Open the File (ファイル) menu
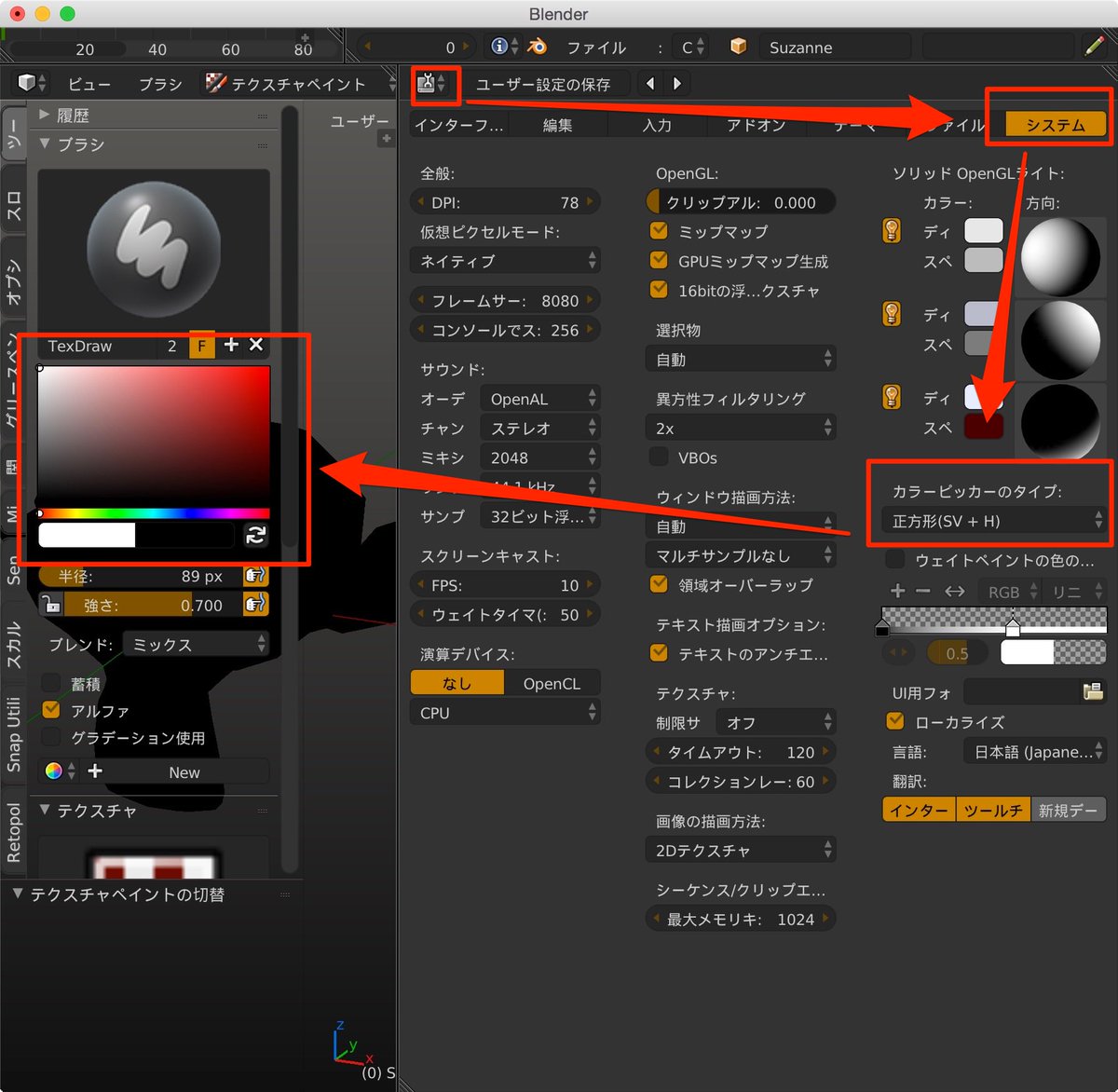Screen dimensions: 1118x1092 click(596, 47)
